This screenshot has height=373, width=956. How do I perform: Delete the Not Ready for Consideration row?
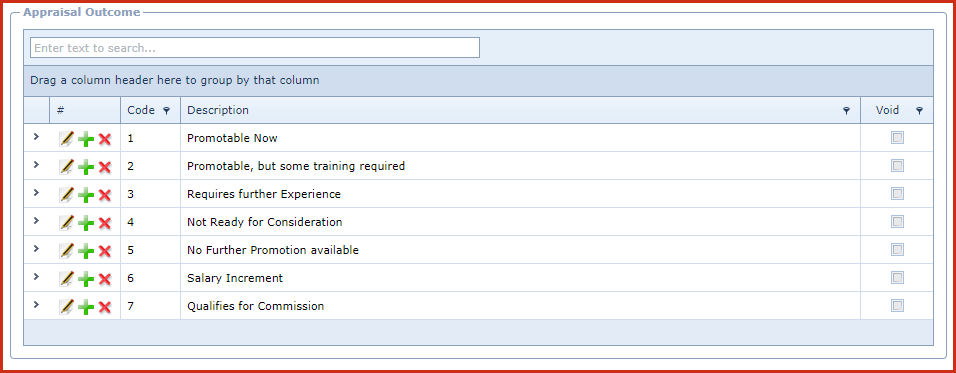pos(105,223)
